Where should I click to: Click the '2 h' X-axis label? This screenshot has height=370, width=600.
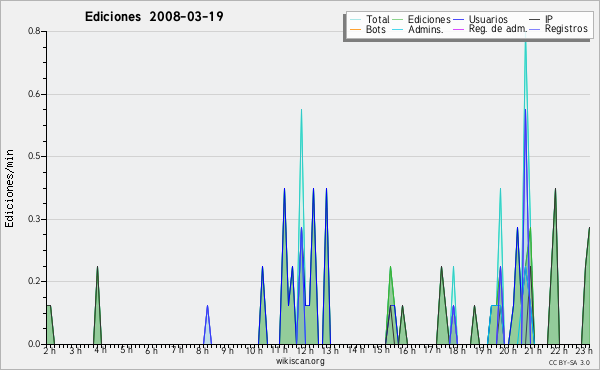pos(49,350)
